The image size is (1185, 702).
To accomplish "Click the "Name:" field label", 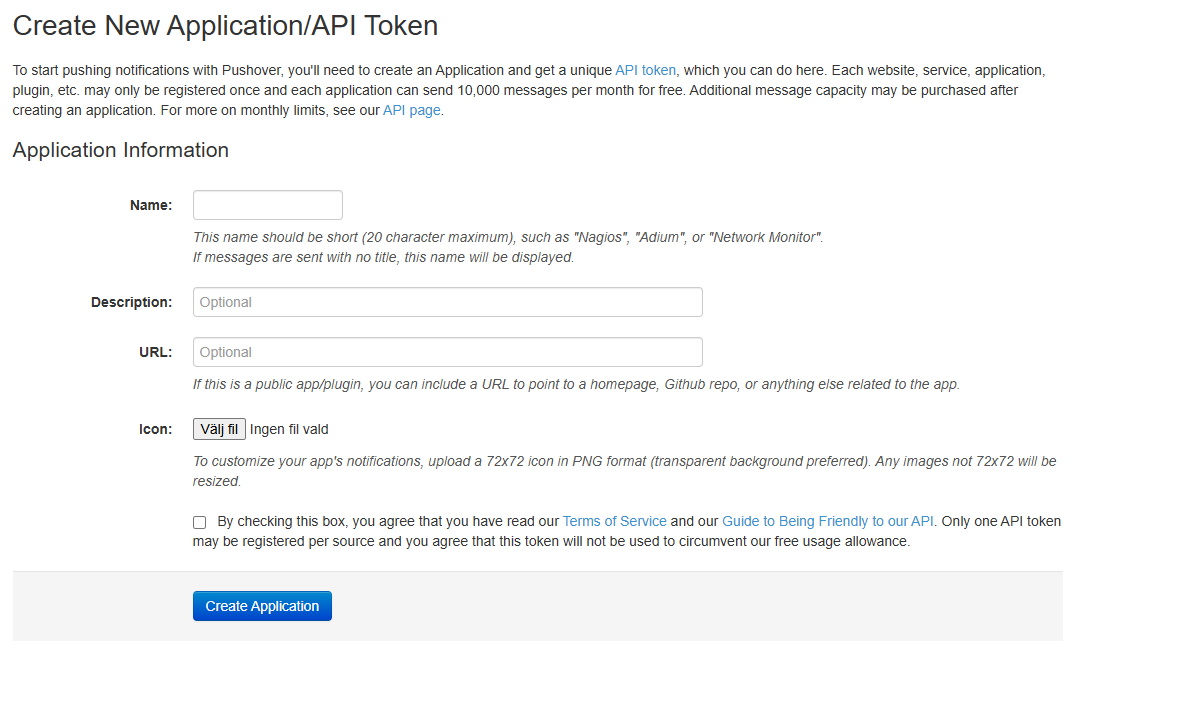I will tap(151, 205).
